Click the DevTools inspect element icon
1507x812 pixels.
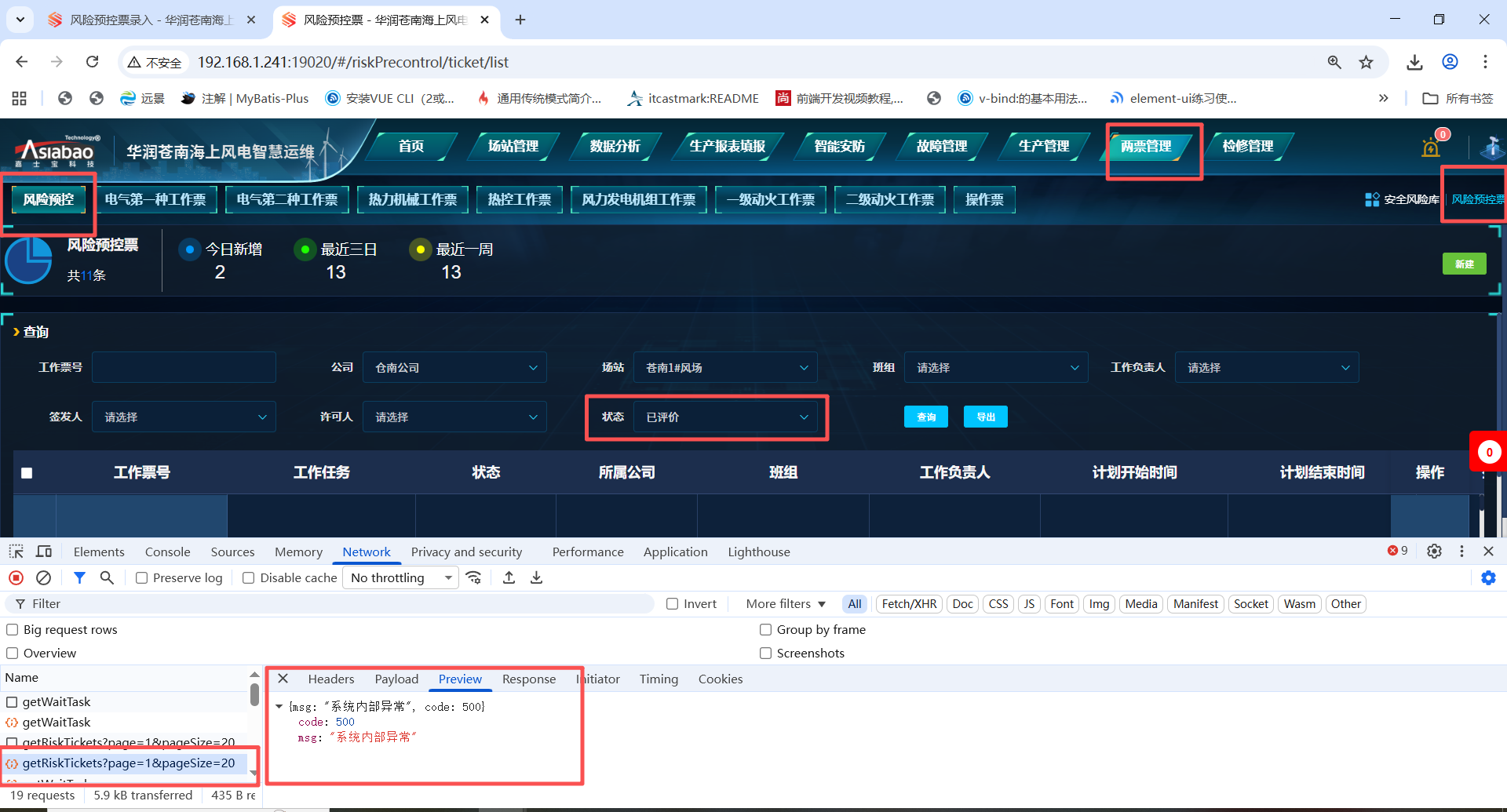(16, 552)
